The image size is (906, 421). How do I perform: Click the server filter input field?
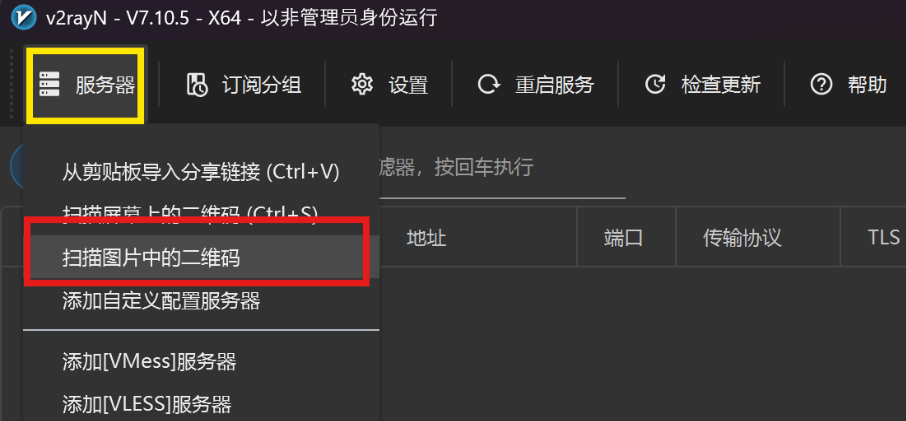pyautogui.click(x=502, y=169)
